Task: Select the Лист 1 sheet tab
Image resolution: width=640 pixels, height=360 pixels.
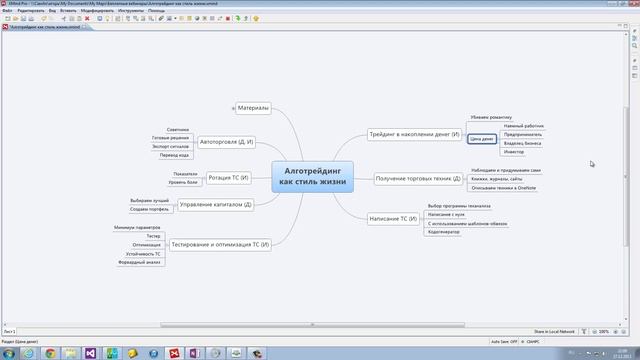Action: (x=9, y=331)
